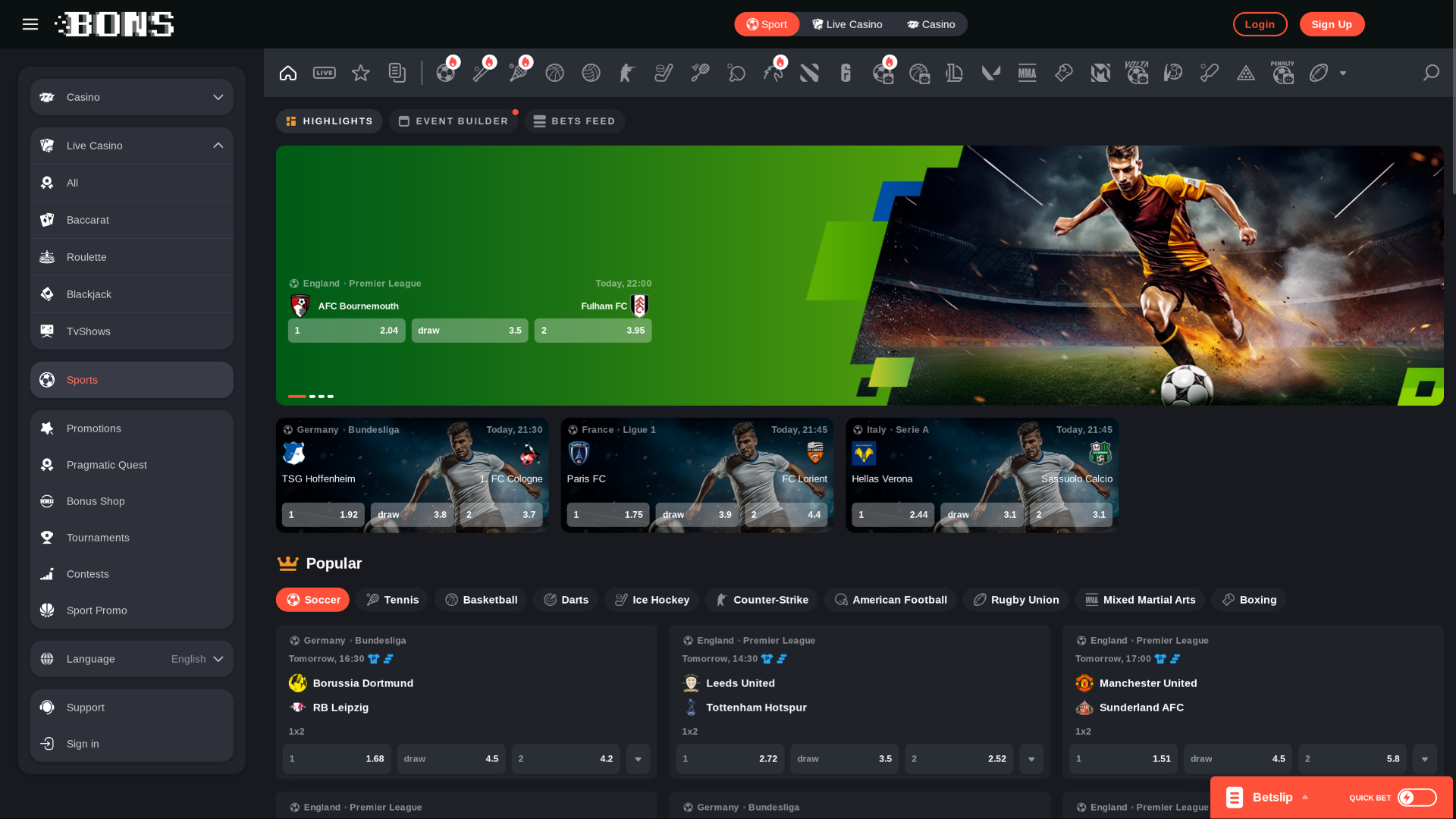Click the Sign Up button
This screenshot has width=1456, height=819.
1332,24
